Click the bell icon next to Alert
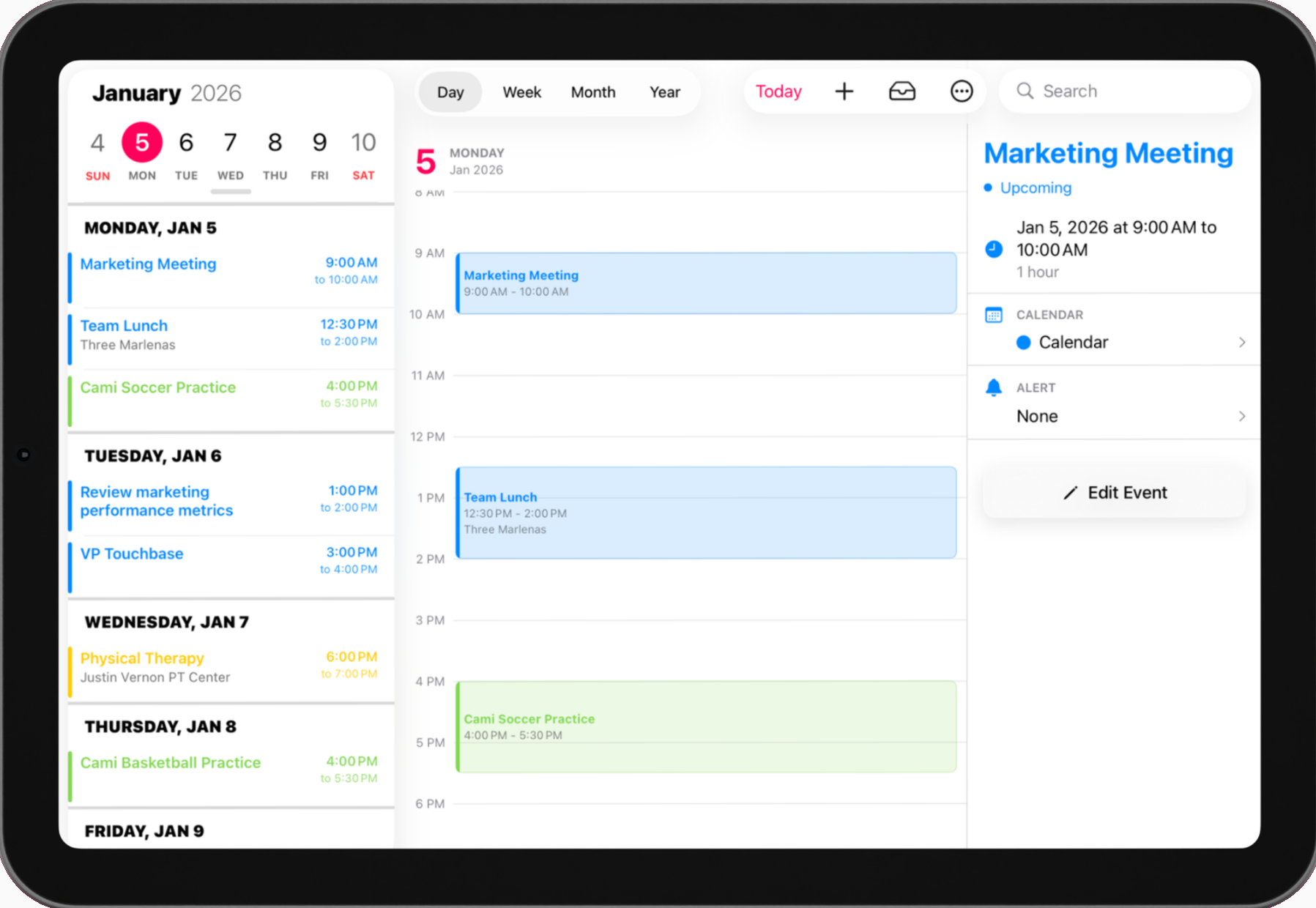Screen dimensions: 1316x908 (994, 387)
